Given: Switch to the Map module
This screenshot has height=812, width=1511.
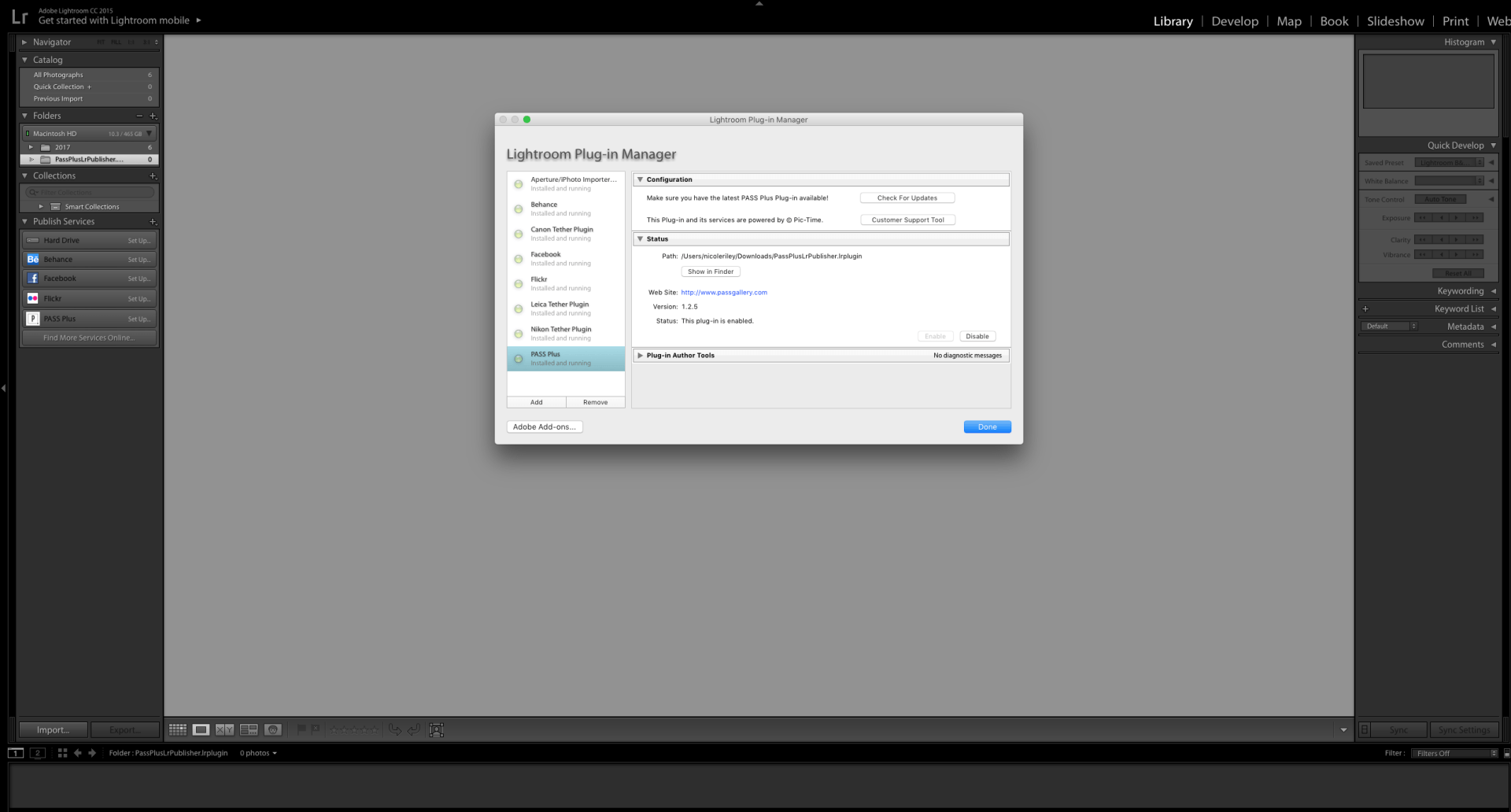Looking at the screenshot, I should 1289,21.
